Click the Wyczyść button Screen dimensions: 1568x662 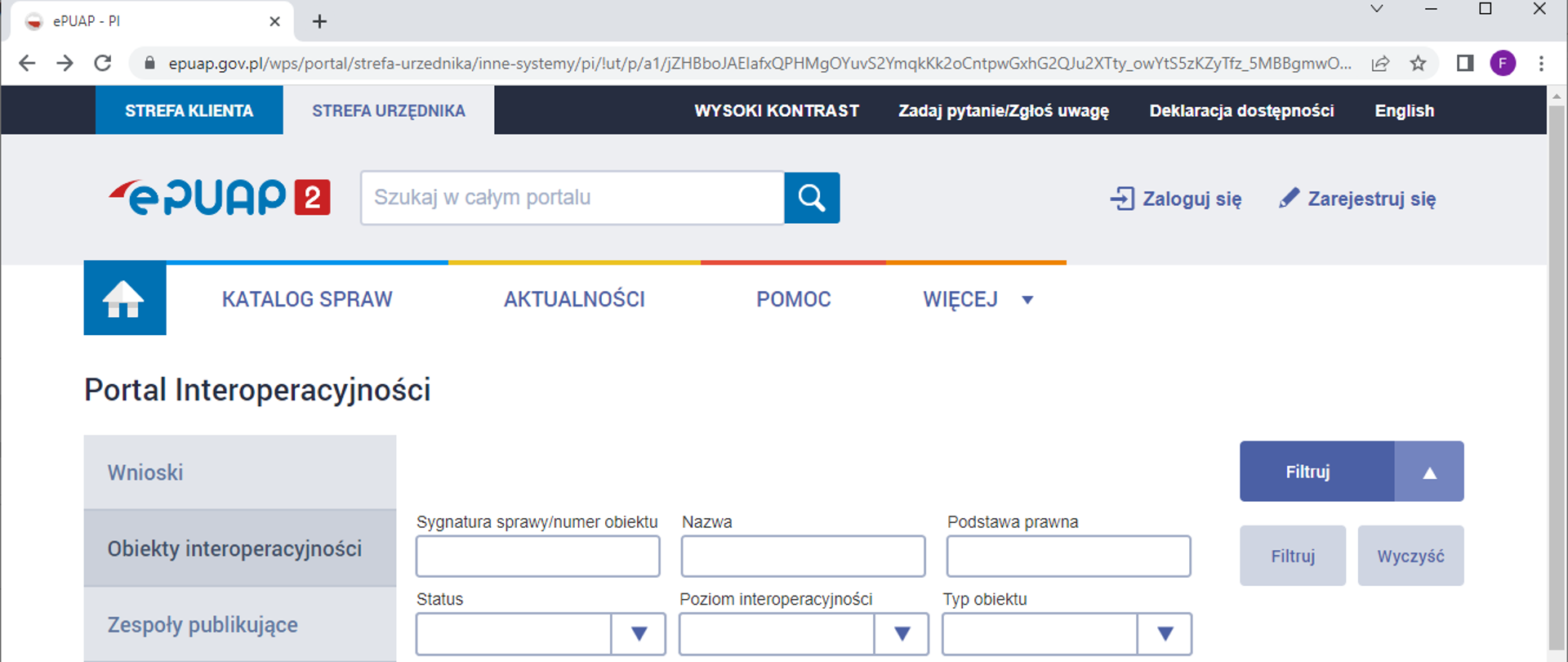1410,556
